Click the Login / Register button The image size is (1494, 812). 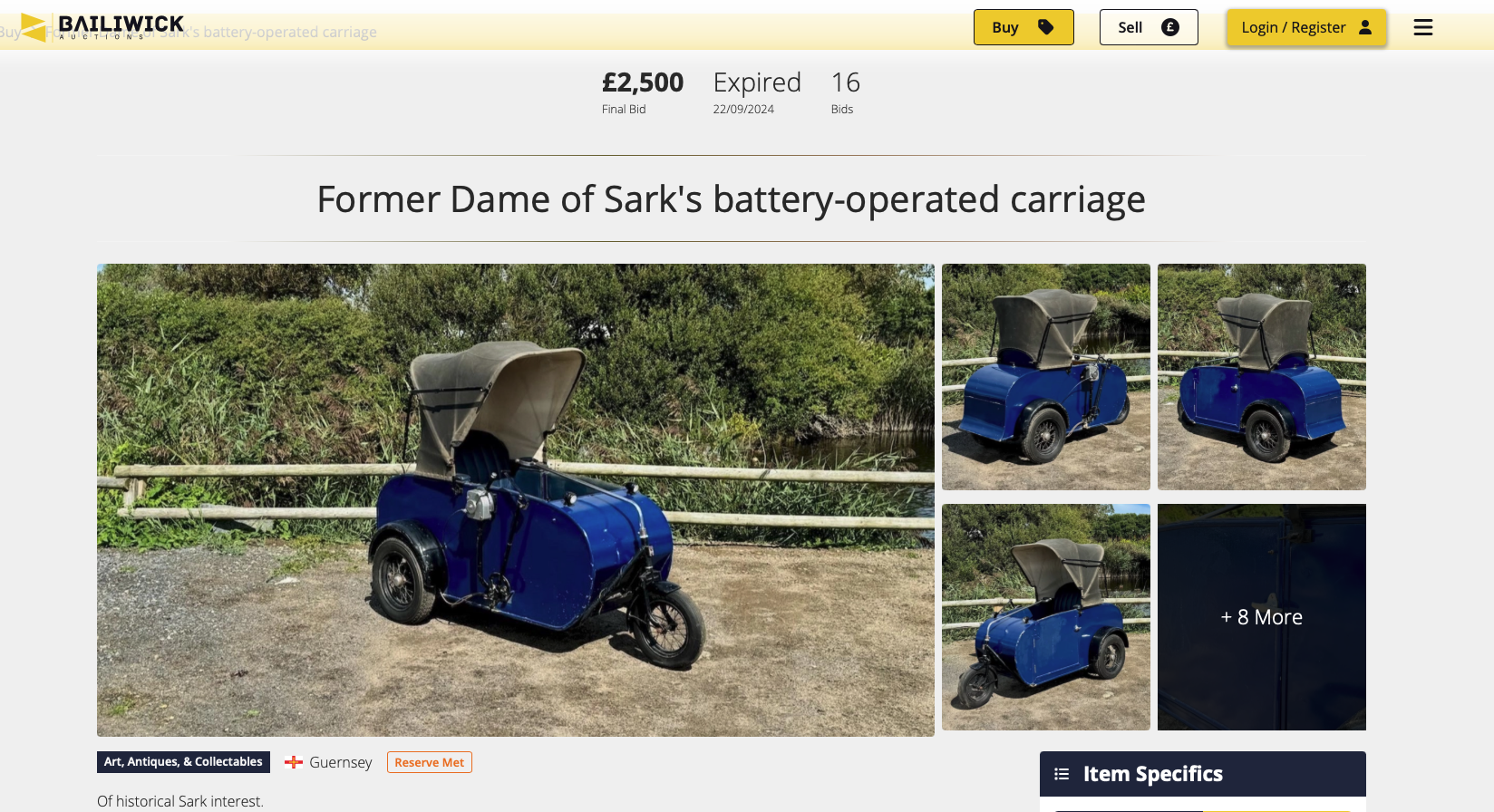coord(1306,27)
